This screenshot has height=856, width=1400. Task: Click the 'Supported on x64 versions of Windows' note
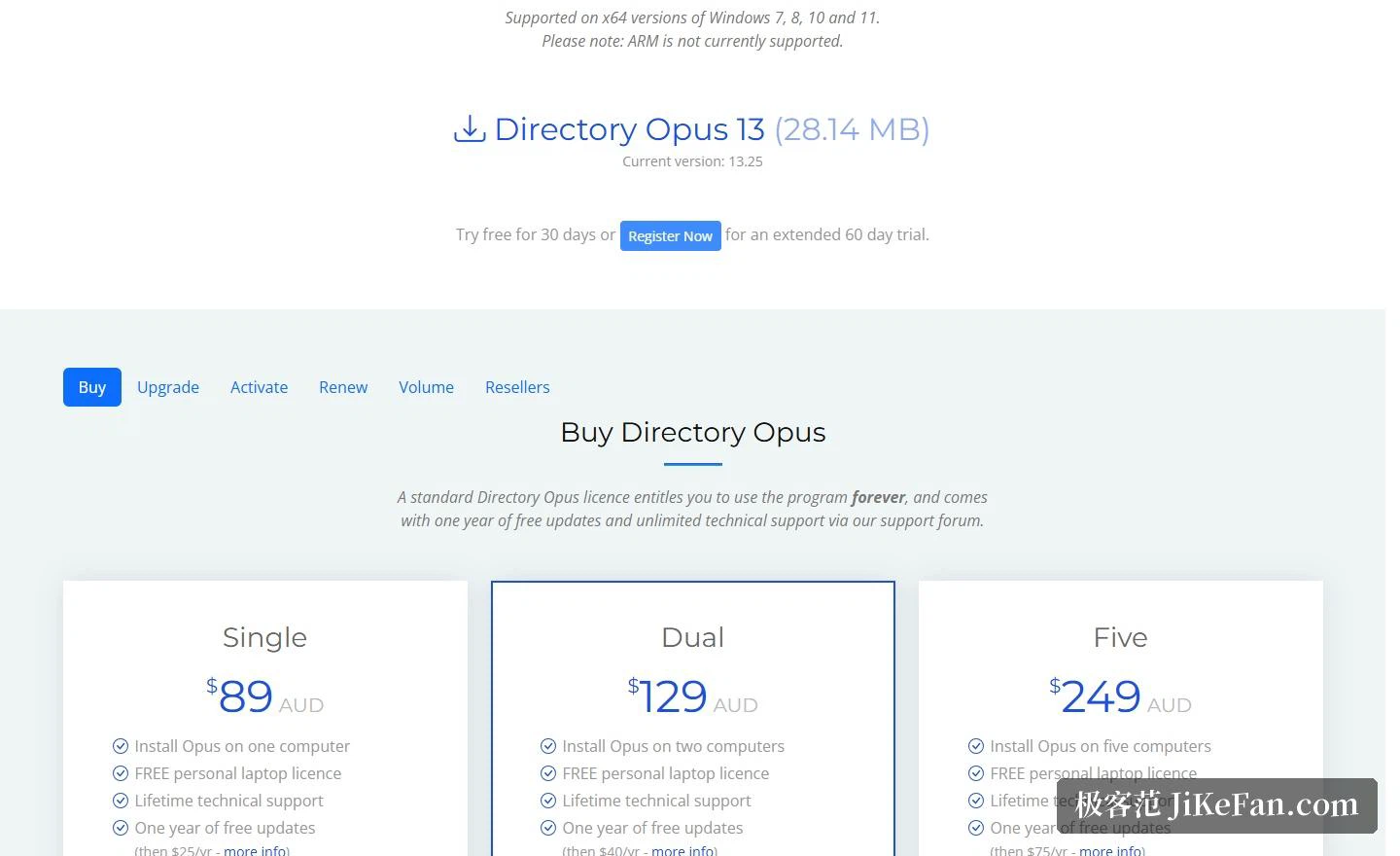pos(692,18)
